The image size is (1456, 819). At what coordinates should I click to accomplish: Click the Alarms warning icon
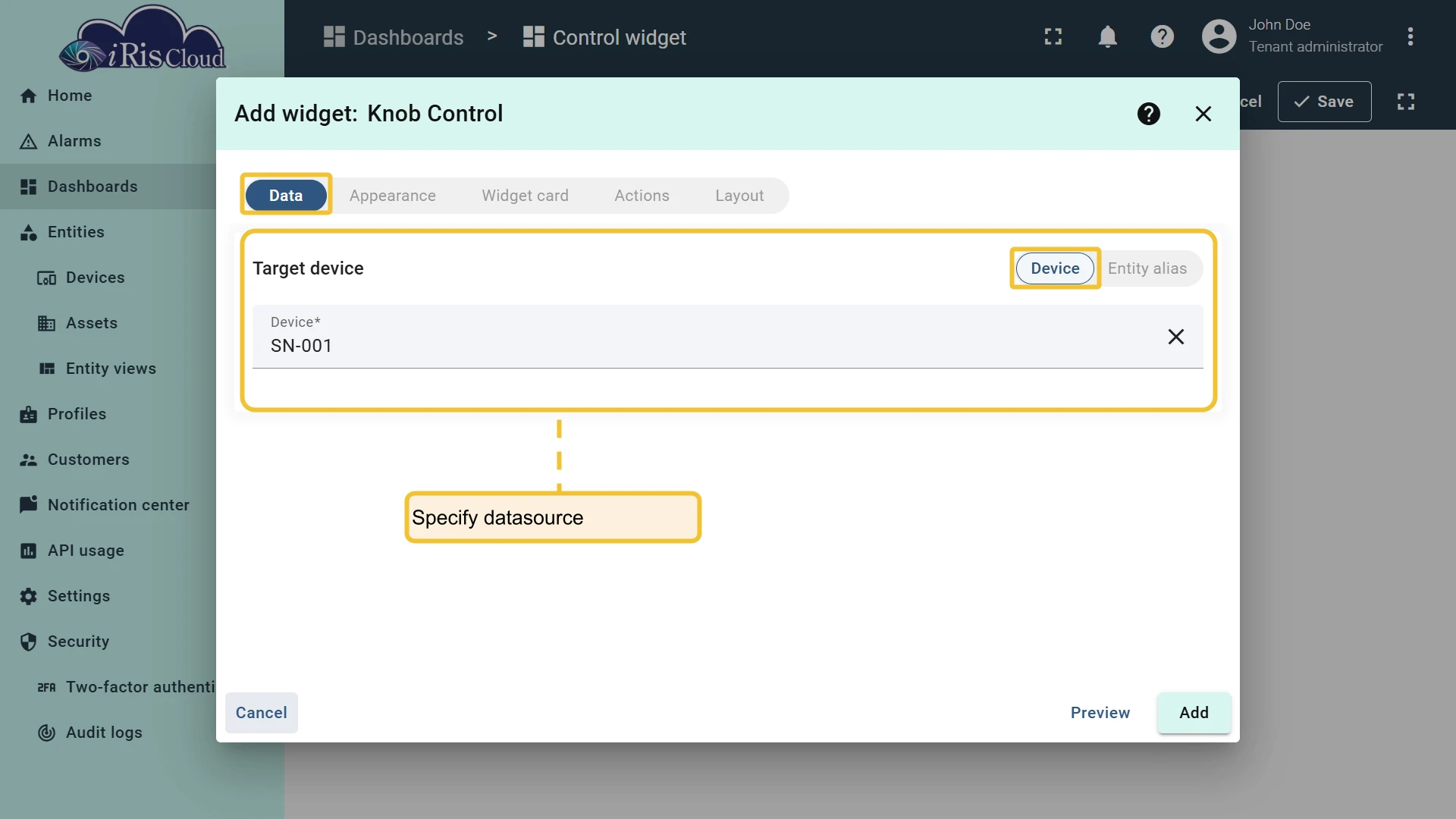click(29, 141)
